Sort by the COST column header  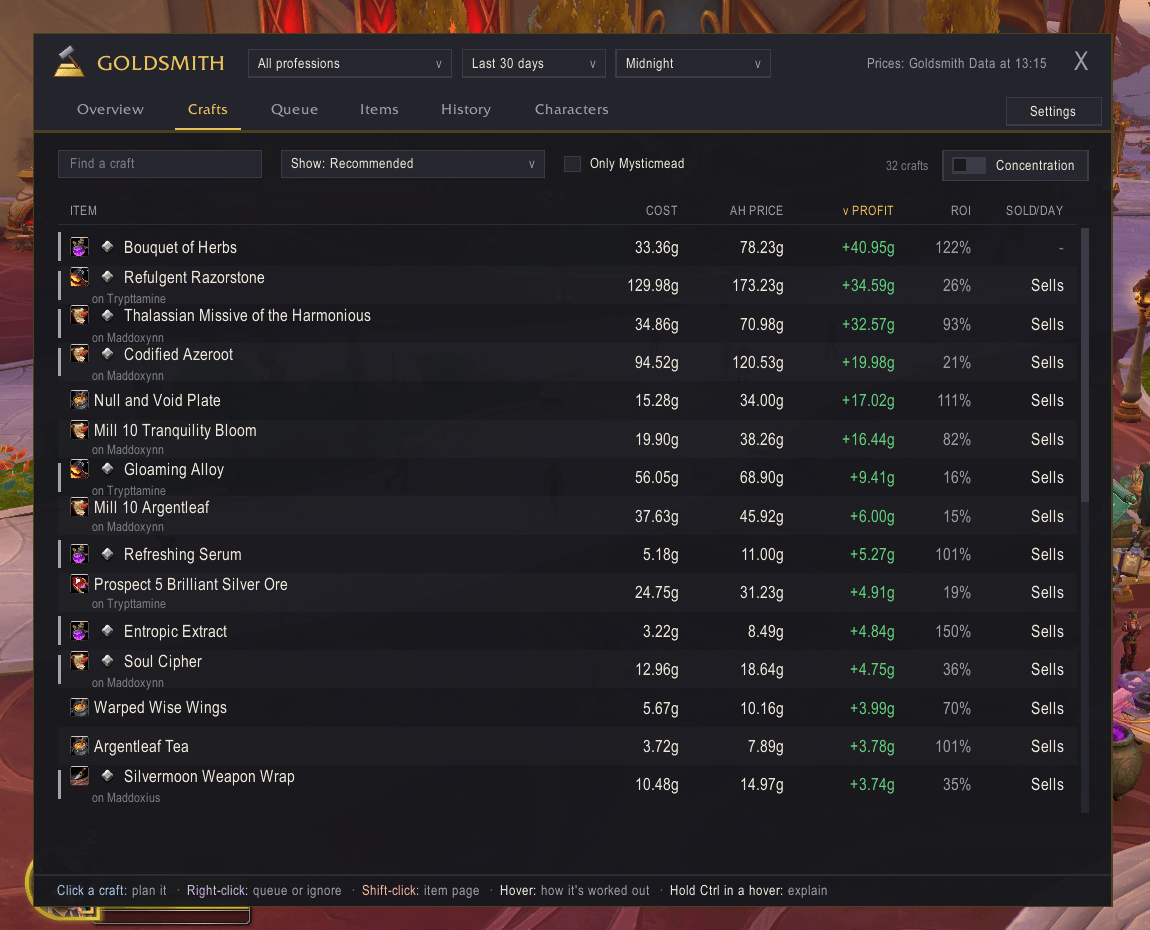point(662,211)
